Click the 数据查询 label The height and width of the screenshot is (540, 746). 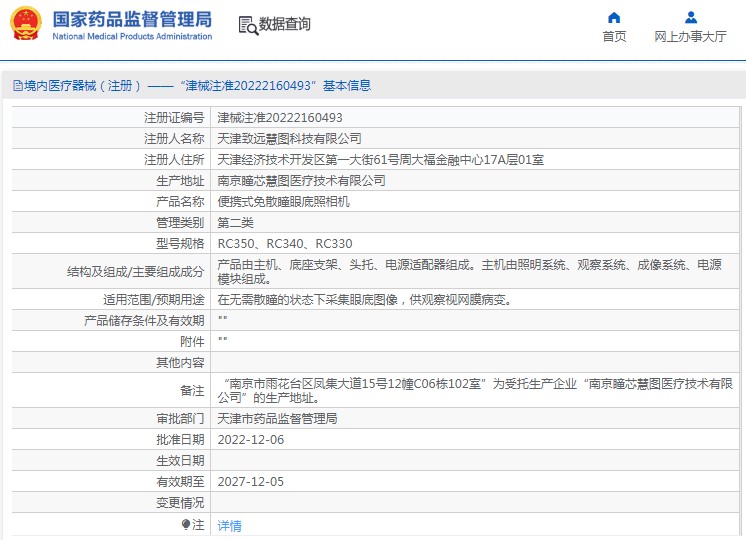coord(285,24)
